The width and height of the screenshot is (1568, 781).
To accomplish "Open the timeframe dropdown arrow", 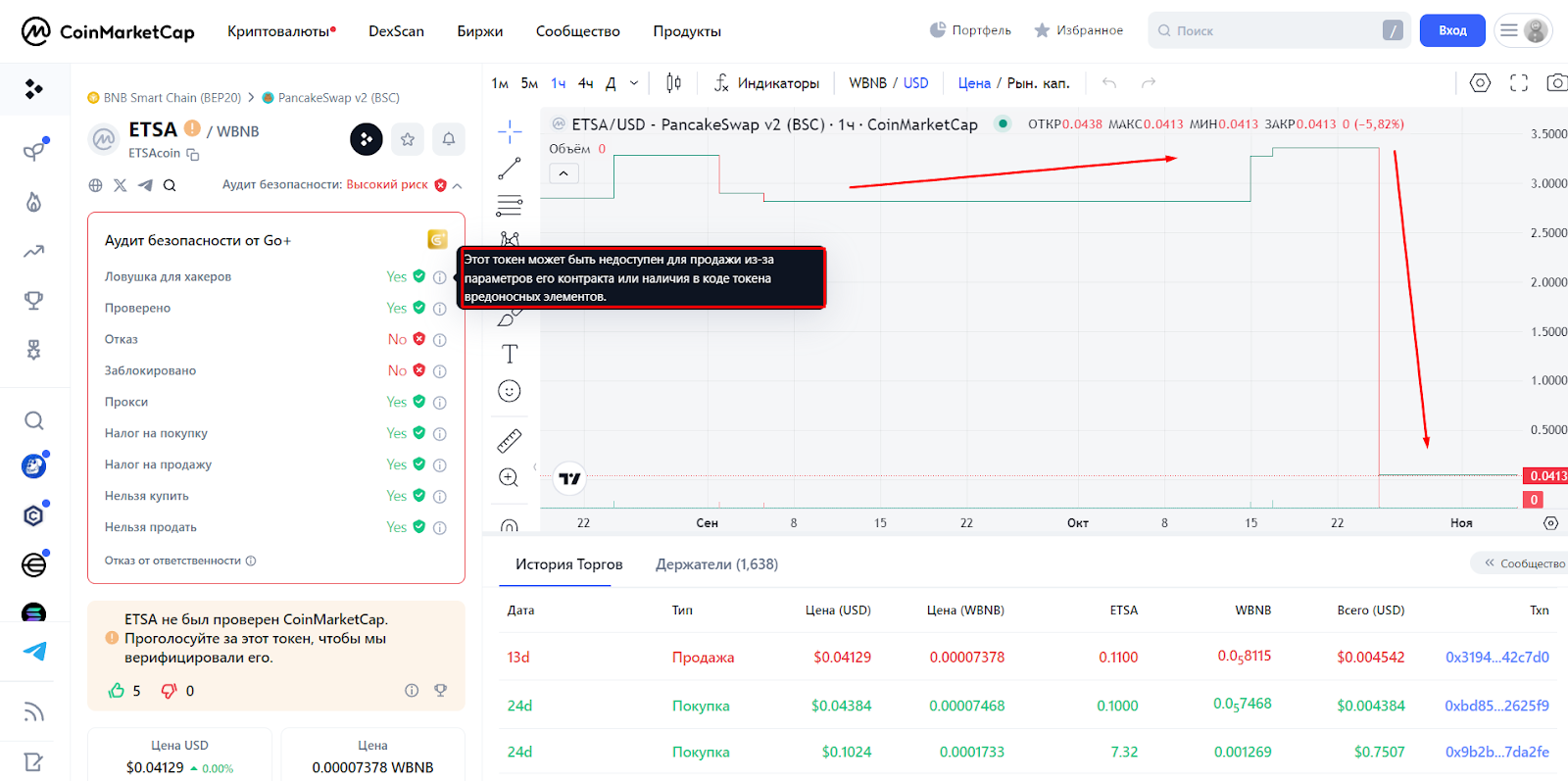I will [x=634, y=83].
